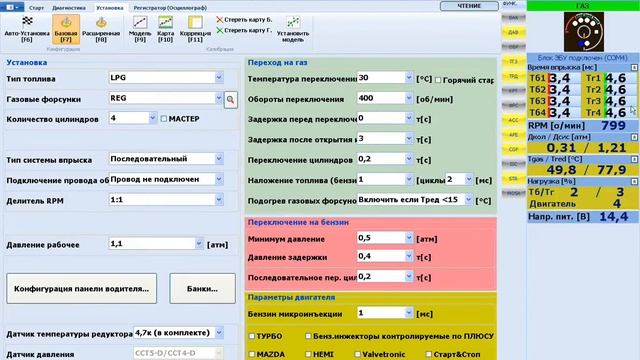Open Конфигурация панели водителя...

pos(81,289)
